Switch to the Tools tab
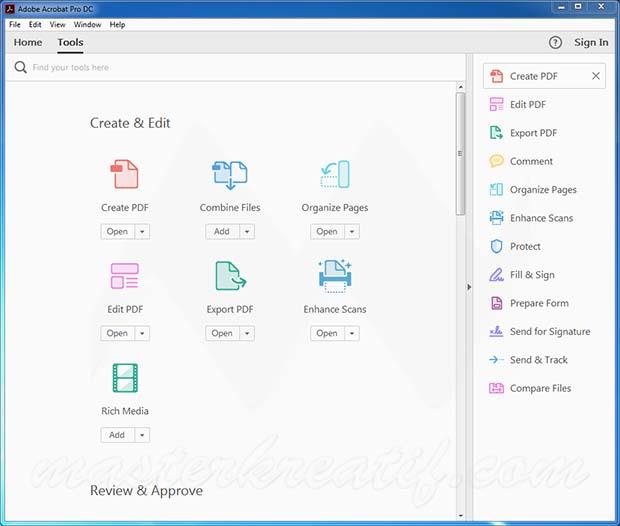Image resolution: width=620 pixels, height=526 pixels. [70, 42]
